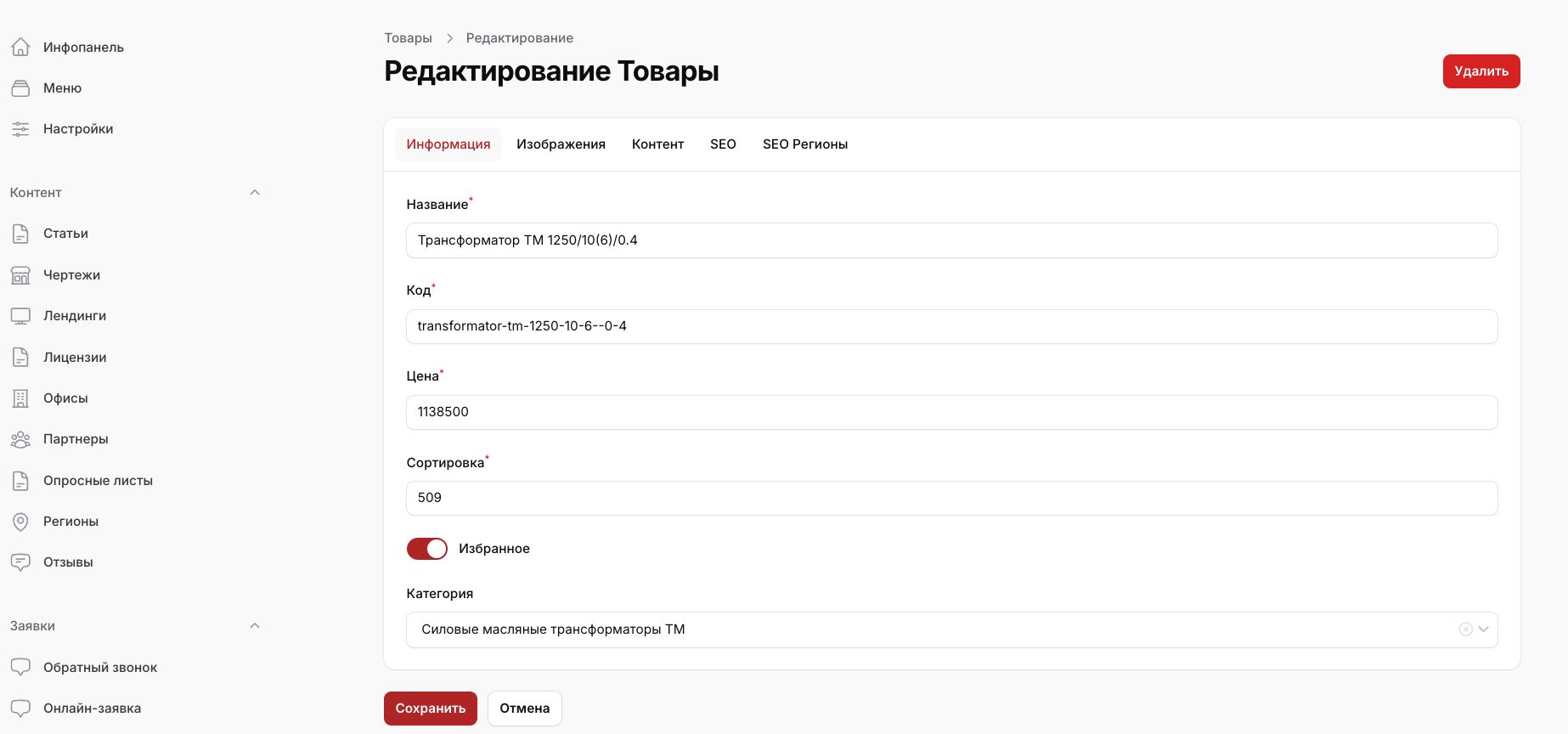Go to Товары breadcrumb link
The width and height of the screenshot is (1568, 734).
point(408,38)
